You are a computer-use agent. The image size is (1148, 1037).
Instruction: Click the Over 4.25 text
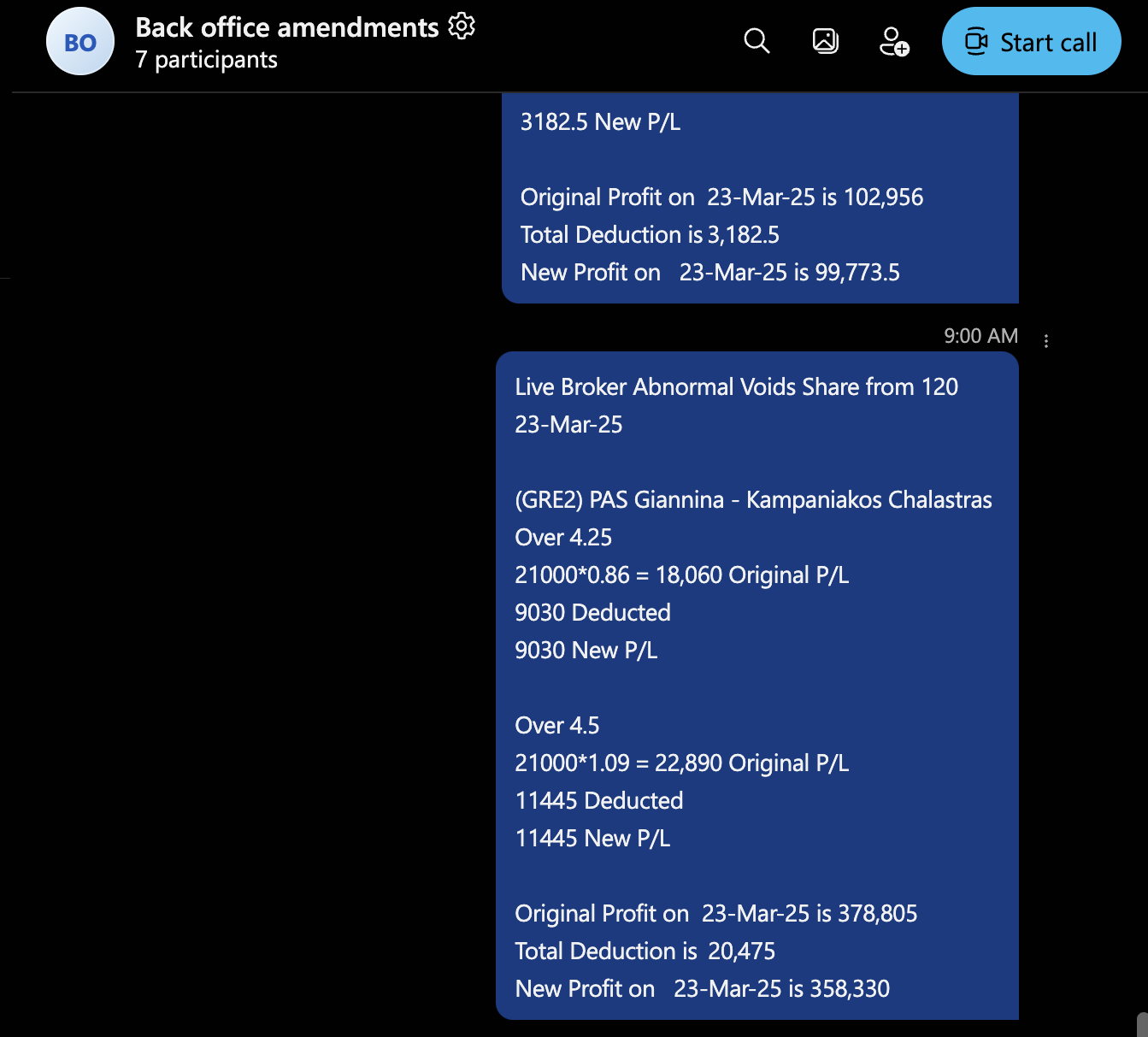(563, 538)
